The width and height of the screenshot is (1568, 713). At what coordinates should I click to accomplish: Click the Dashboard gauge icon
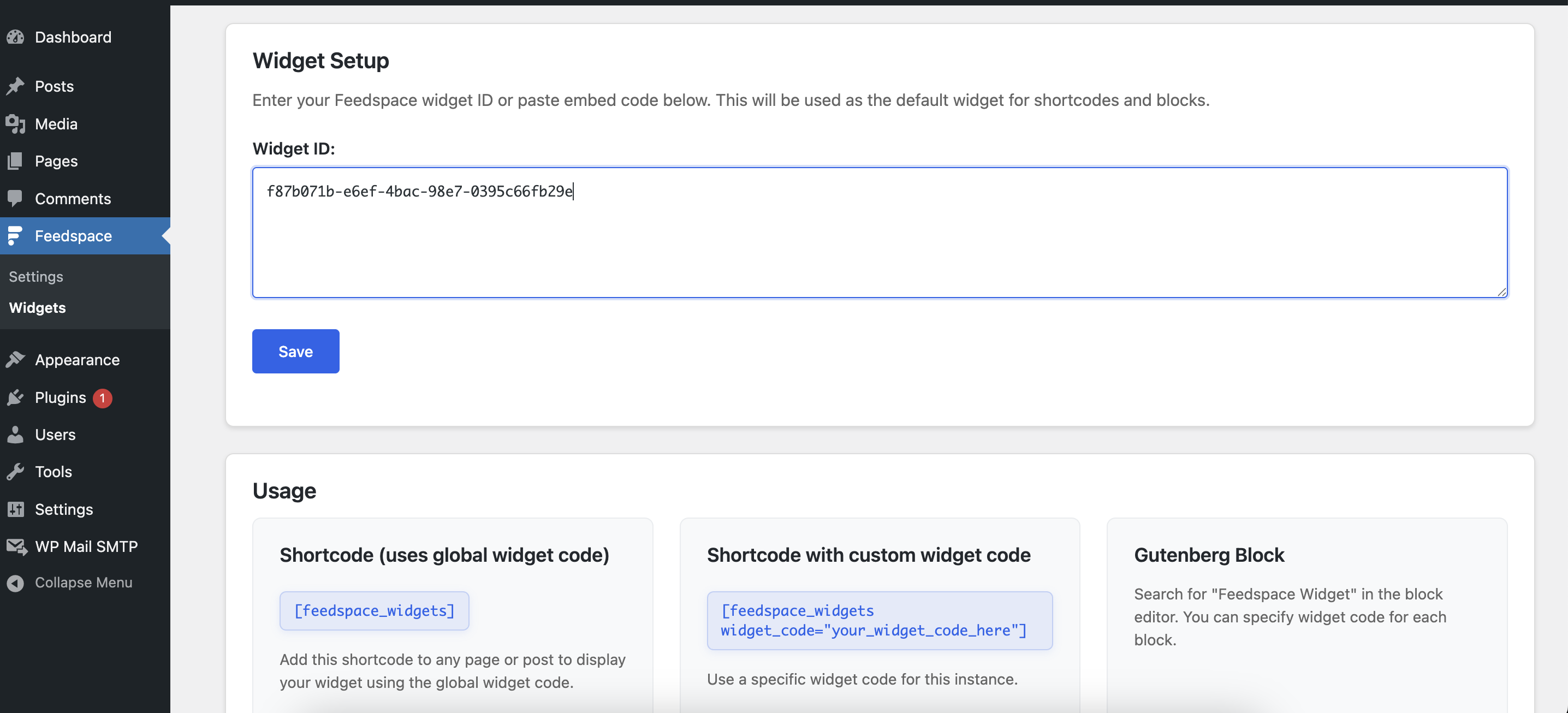coord(15,37)
